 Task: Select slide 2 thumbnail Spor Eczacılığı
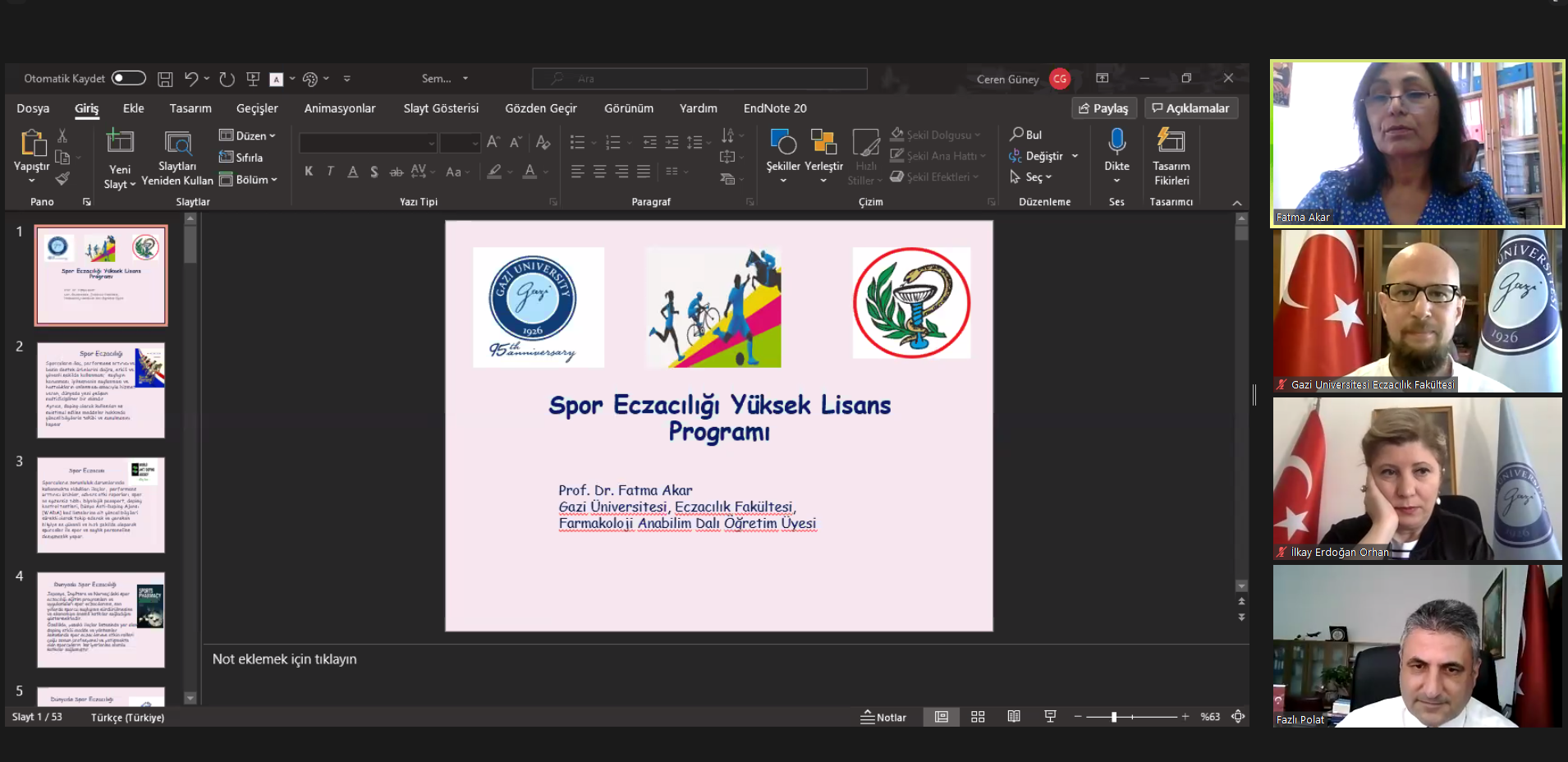[101, 390]
